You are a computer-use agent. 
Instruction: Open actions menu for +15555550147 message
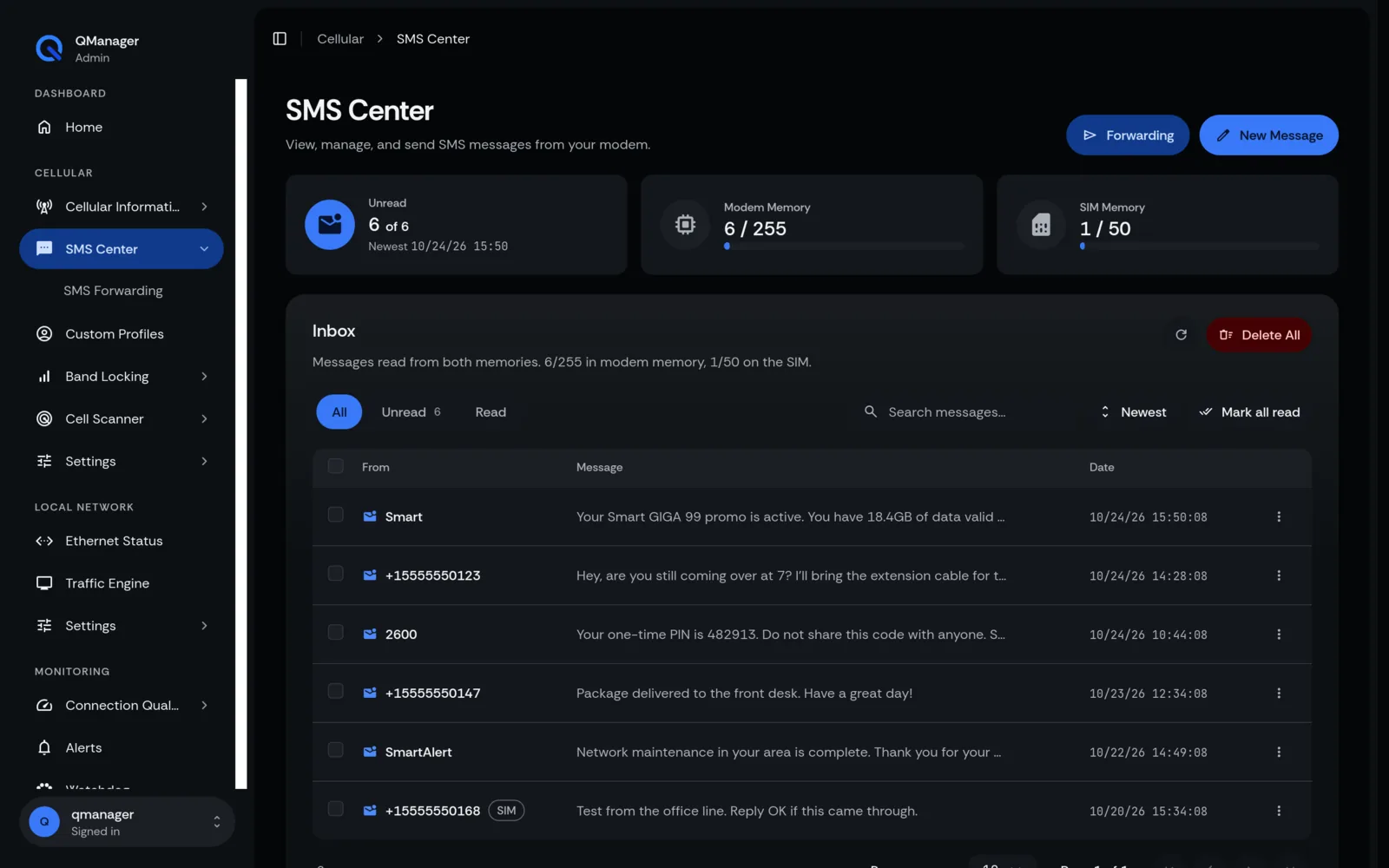[1279, 694]
